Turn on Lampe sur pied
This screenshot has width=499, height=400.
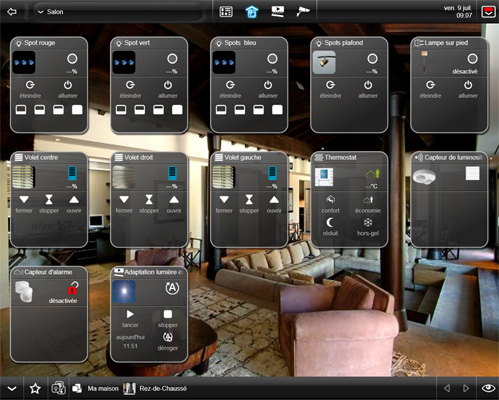(468, 89)
